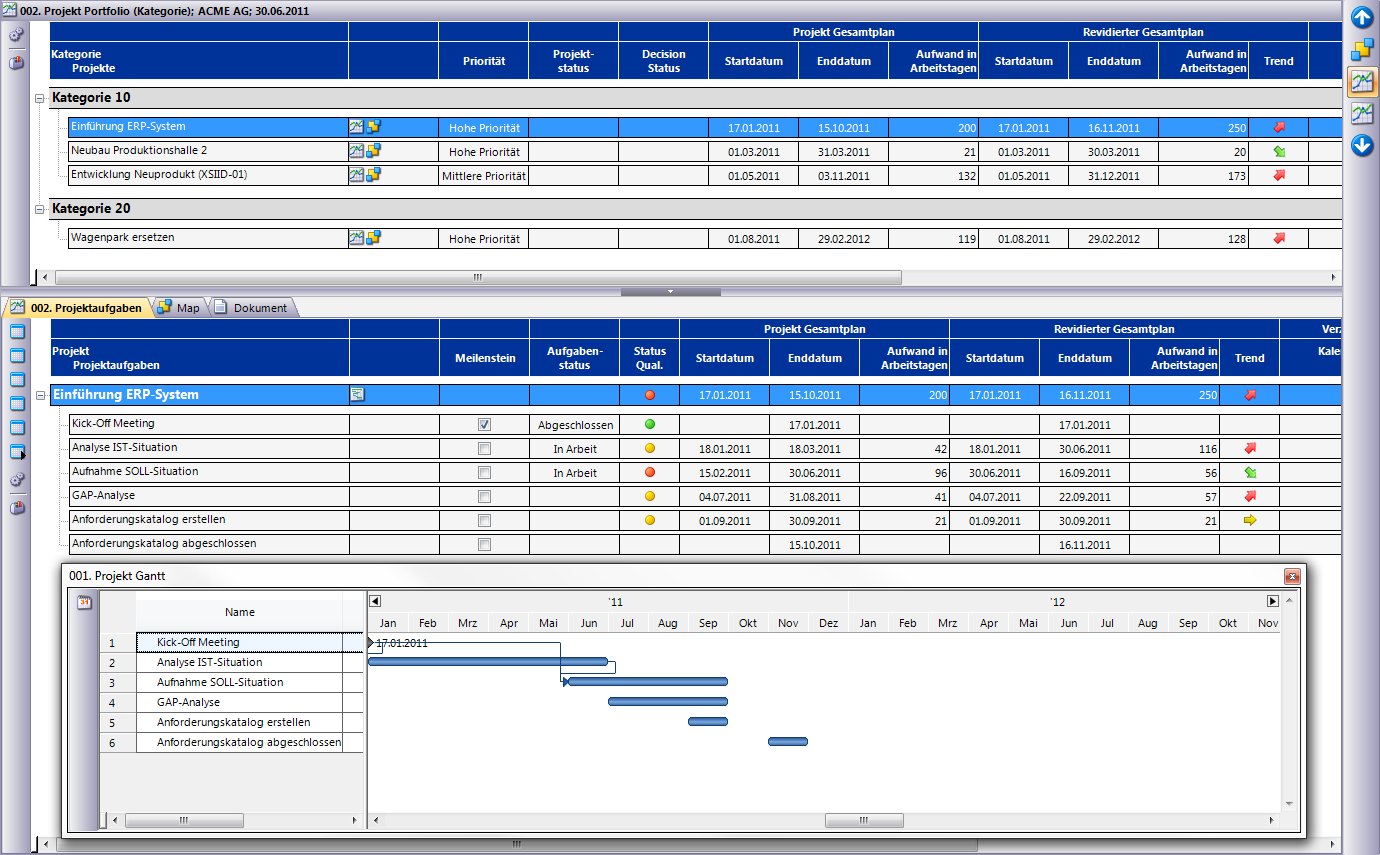Screen dimensions: 1380x855
Task: Click the Decision Status column header
Action: 664,61
